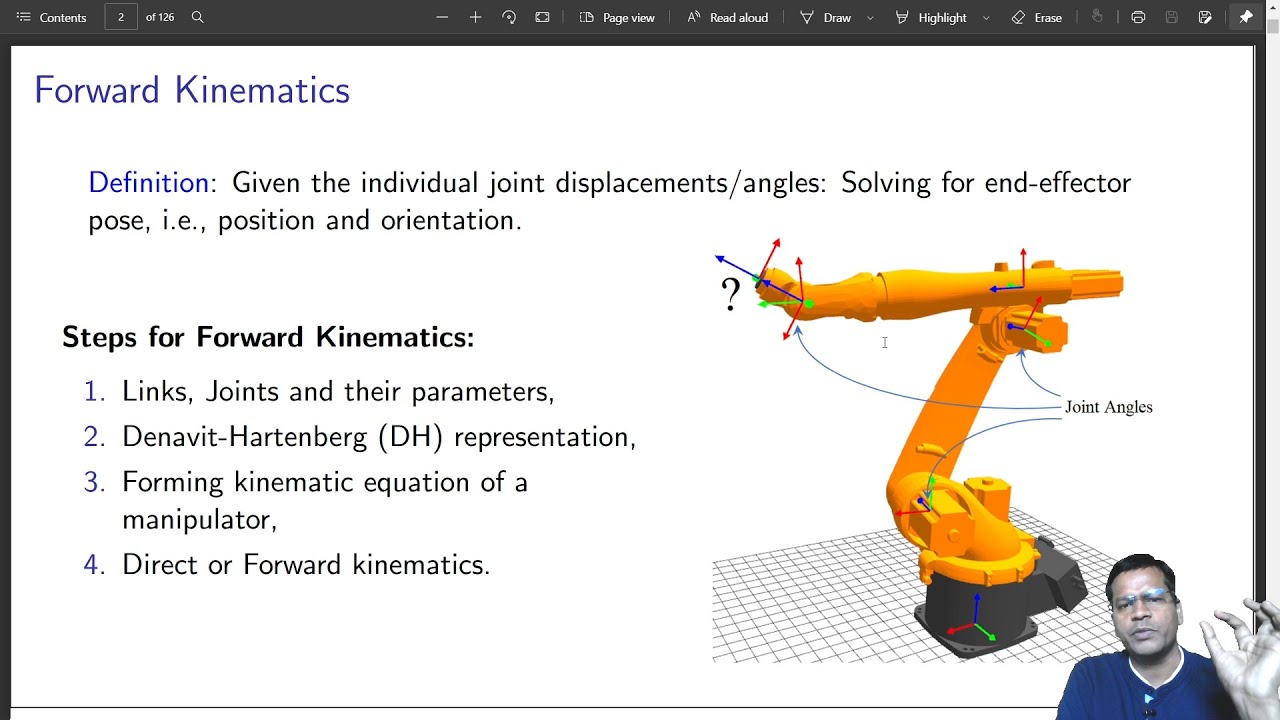Click the page number input field
1280x720 pixels.
[x=121, y=17]
